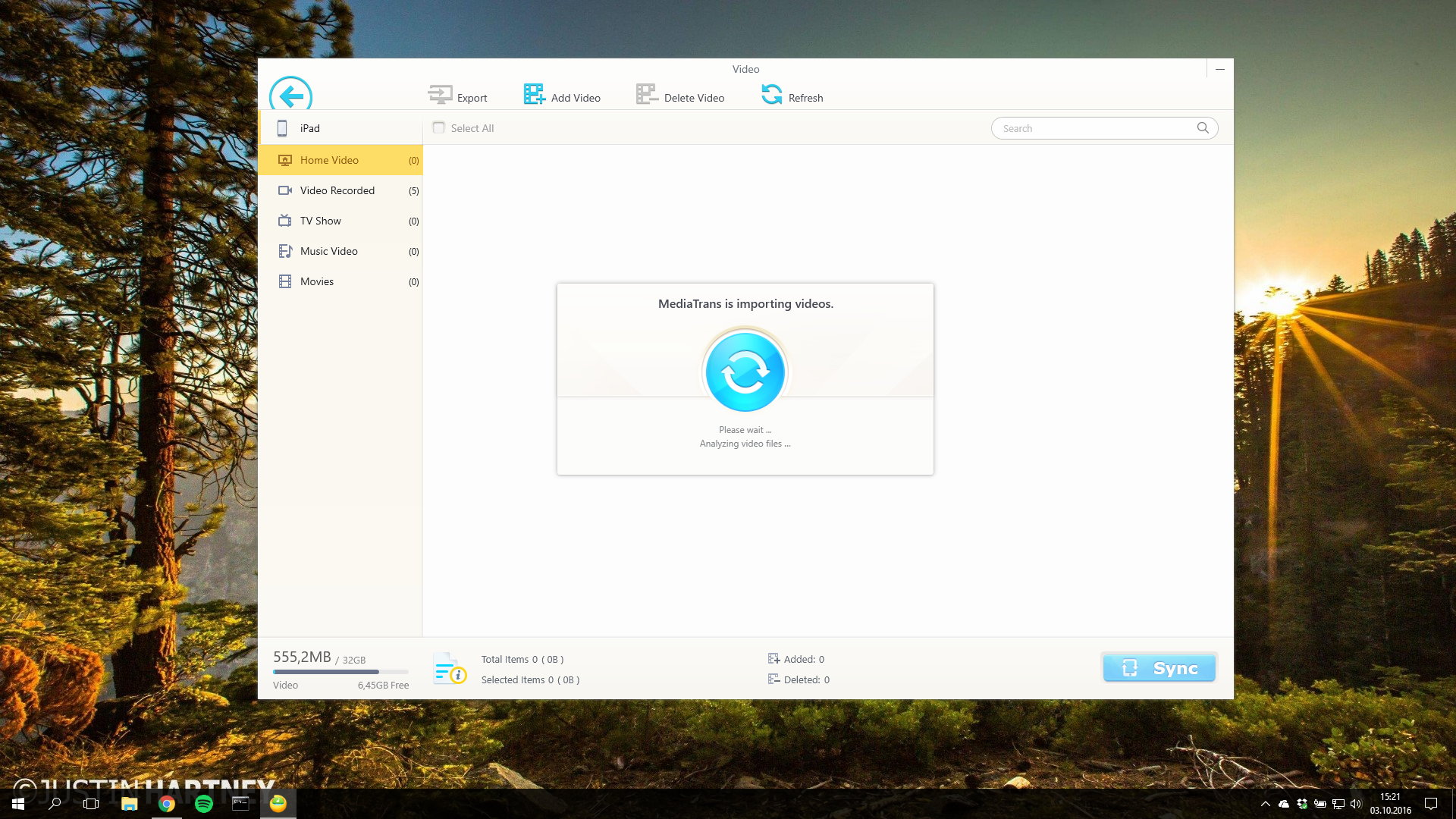Click the Delete Video icon
The height and width of the screenshot is (819, 1456).
click(x=647, y=94)
